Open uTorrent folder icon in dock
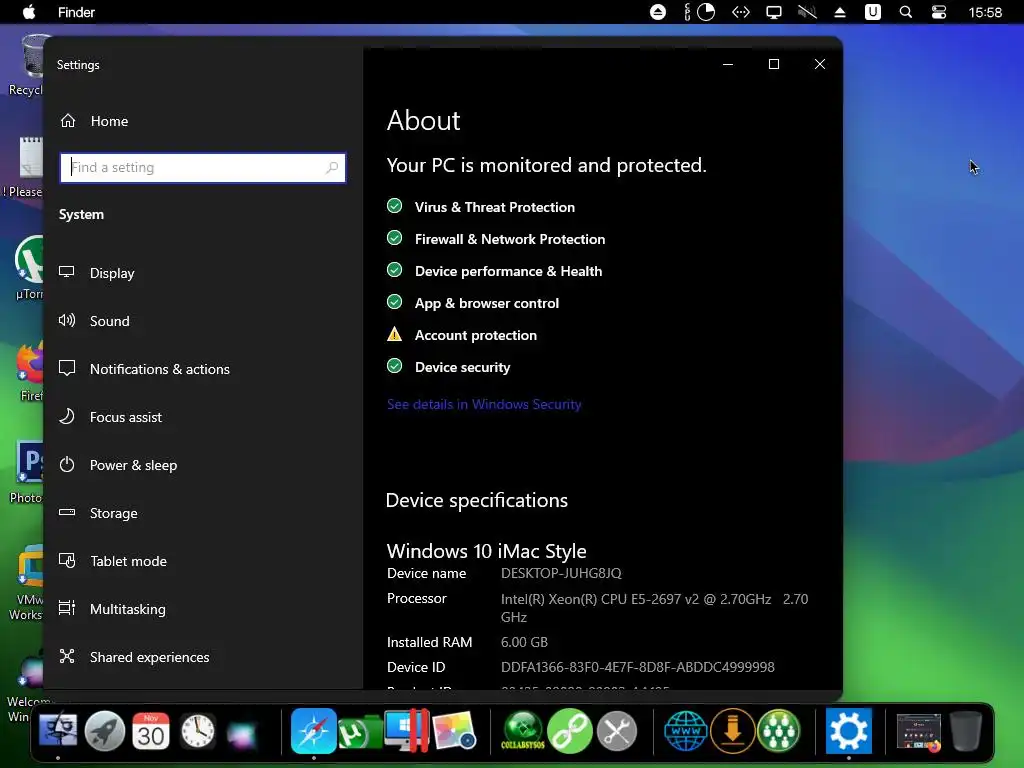This screenshot has width=1024, height=768. 360,732
